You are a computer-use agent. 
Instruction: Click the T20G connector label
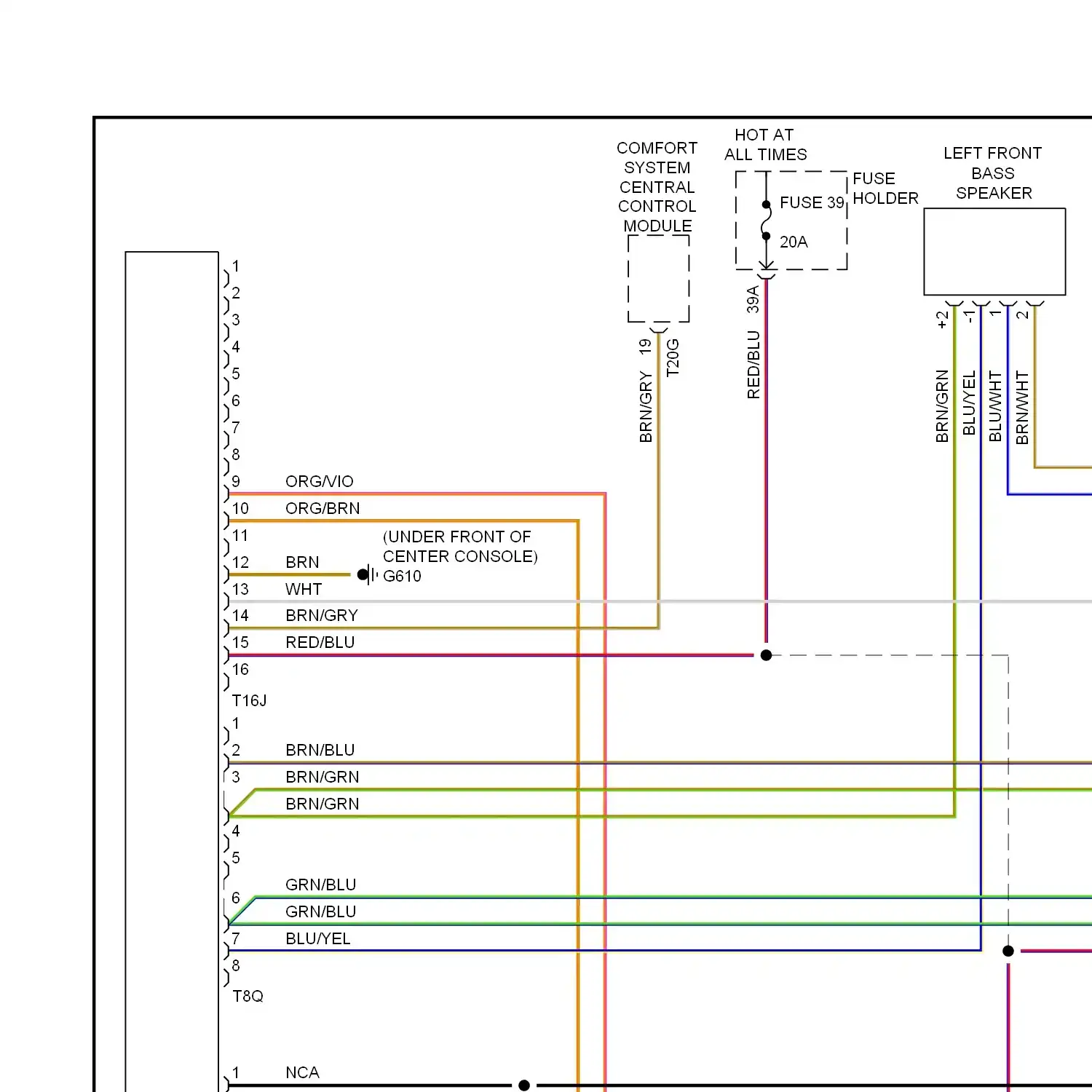tap(673, 357)
